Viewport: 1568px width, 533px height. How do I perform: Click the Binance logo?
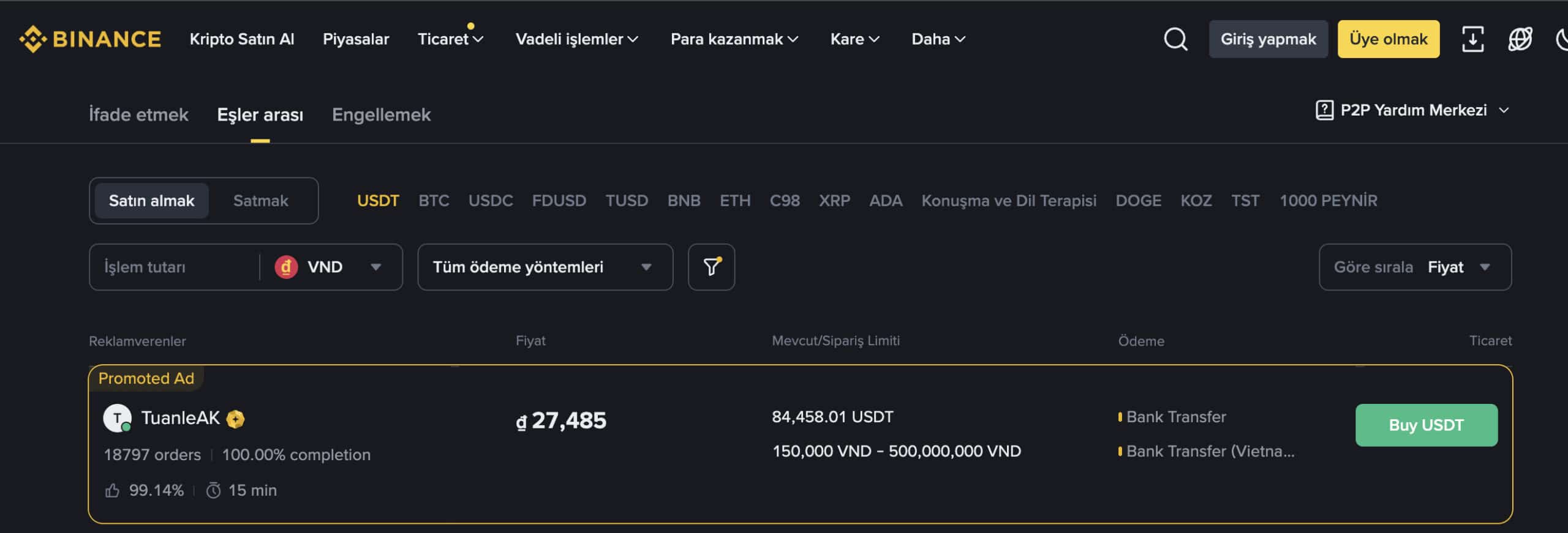tap(91, 39)
